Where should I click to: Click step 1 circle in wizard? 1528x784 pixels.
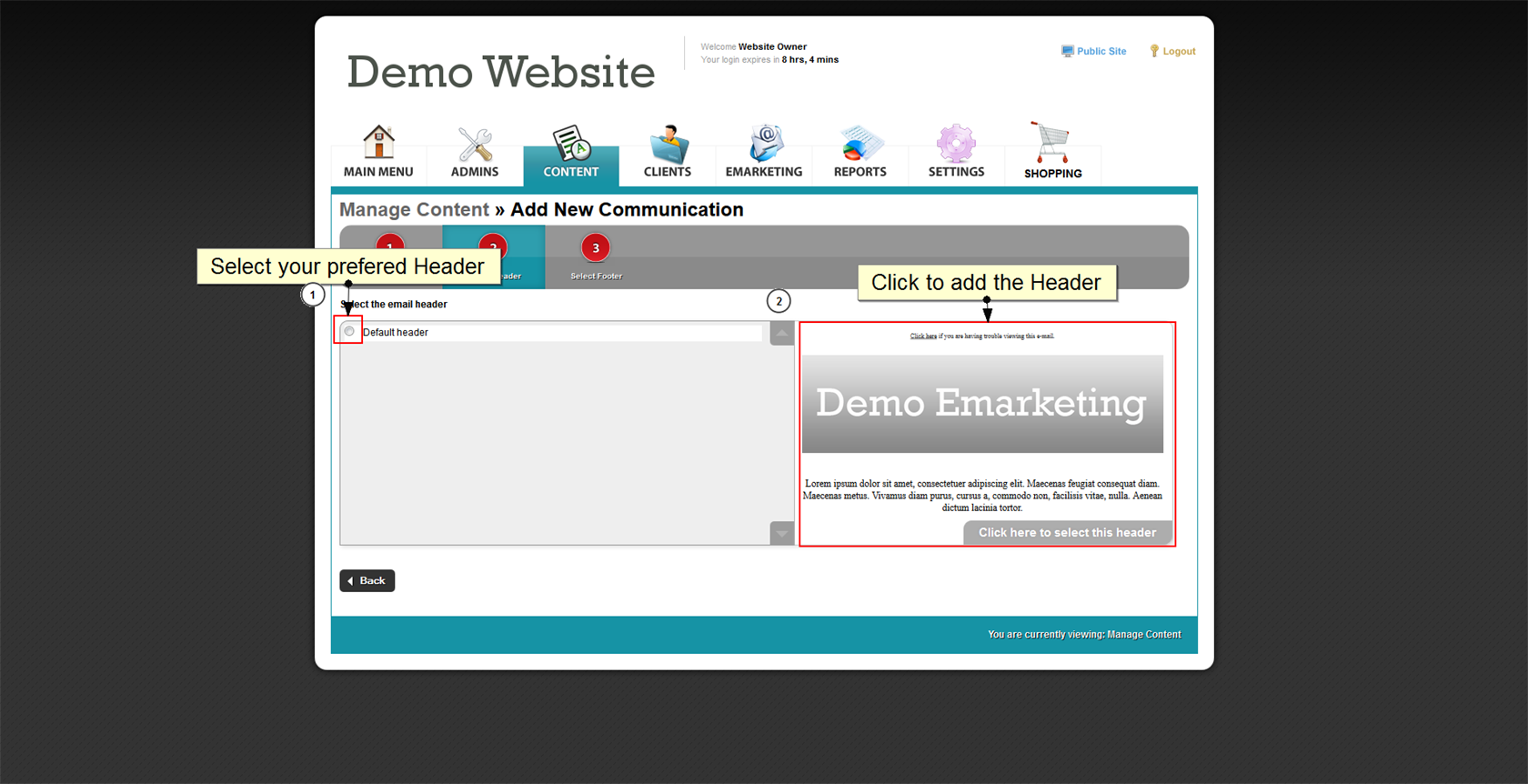pyautogui.click(x=390, y=242)
